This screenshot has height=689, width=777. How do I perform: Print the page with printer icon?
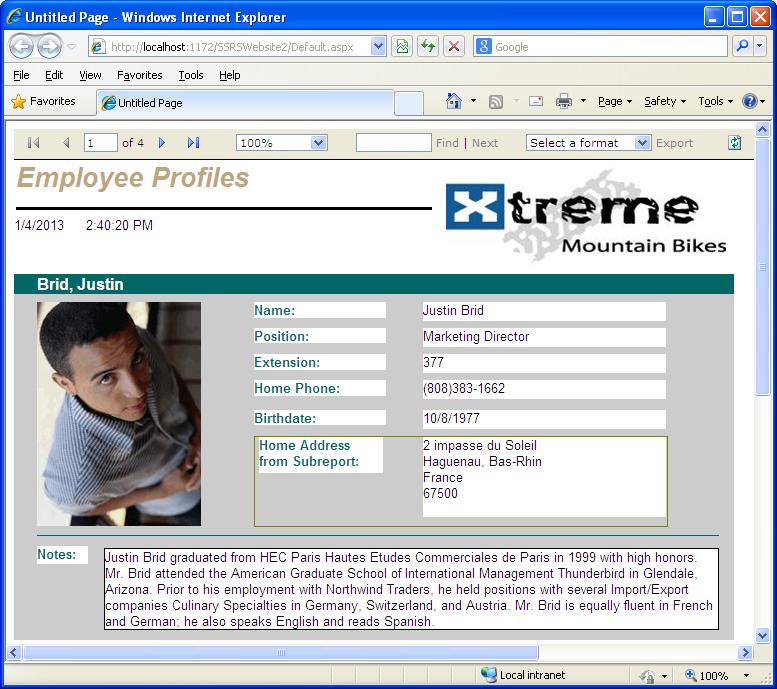(x=563, y=102)
